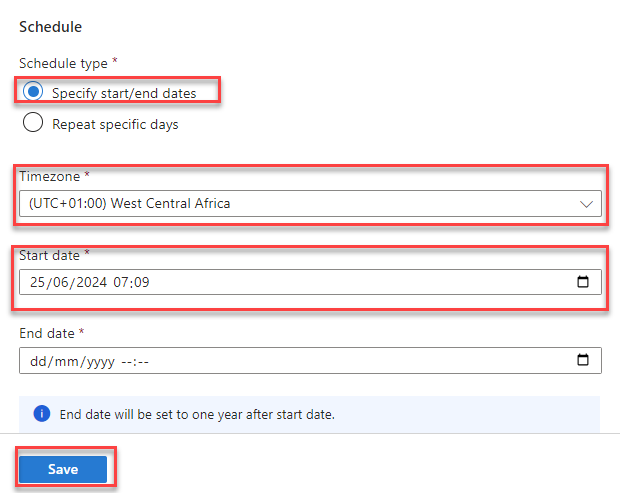Screen dimensions: 620x493
Task: Click the blue info icon
Action: (x=42, y=413)
